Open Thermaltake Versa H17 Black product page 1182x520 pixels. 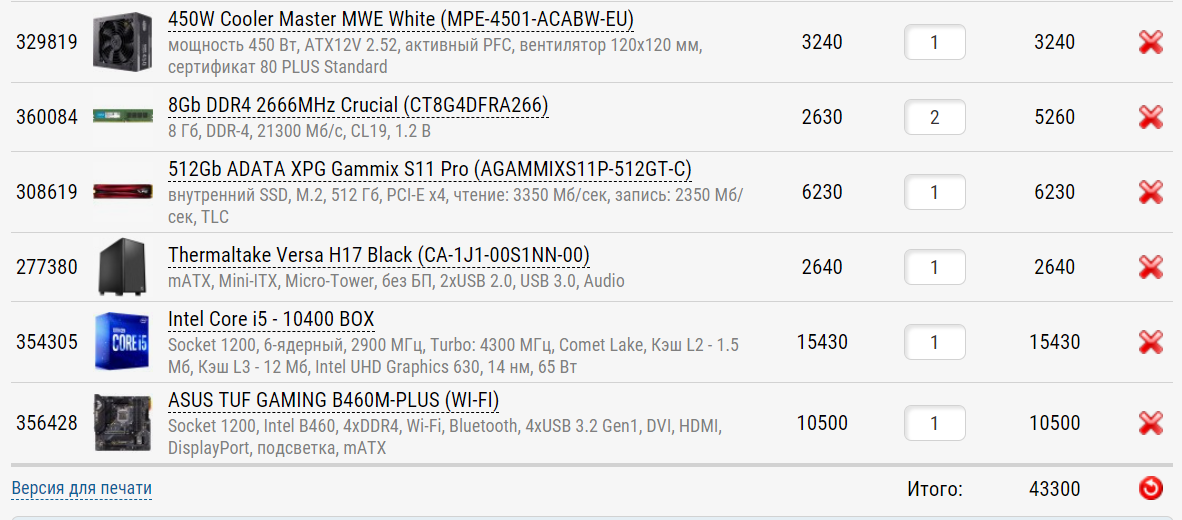tap(379, 255)
